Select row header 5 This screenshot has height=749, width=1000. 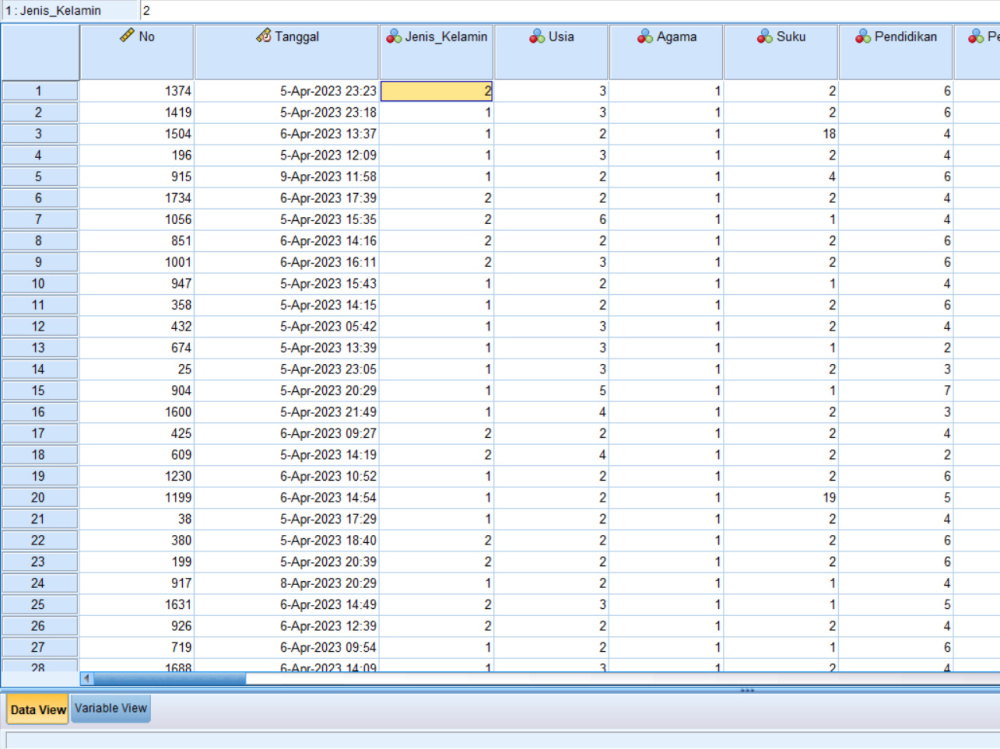[x=39, y=177]
